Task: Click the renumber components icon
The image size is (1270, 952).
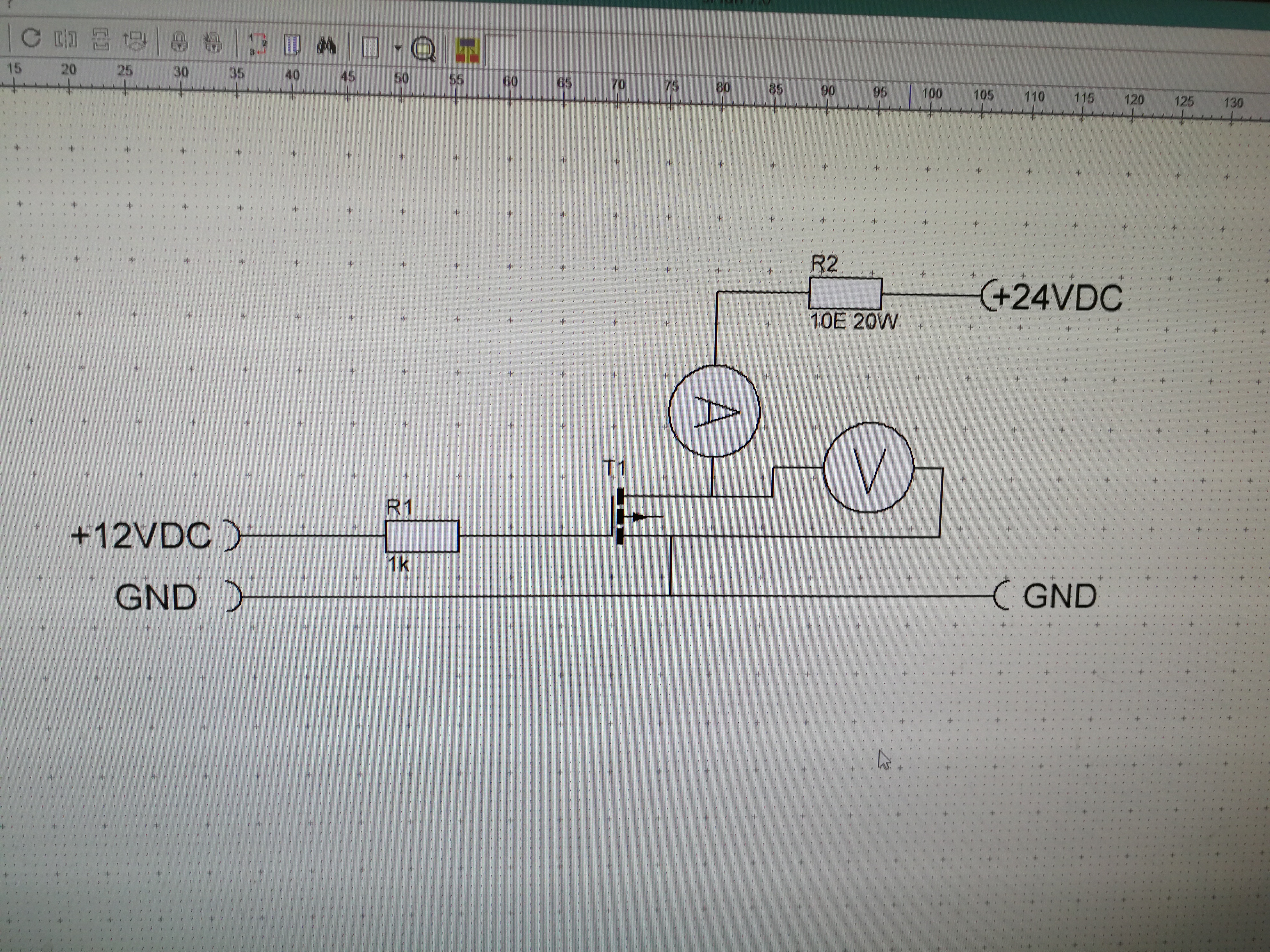Action: [x=258, y=44]
